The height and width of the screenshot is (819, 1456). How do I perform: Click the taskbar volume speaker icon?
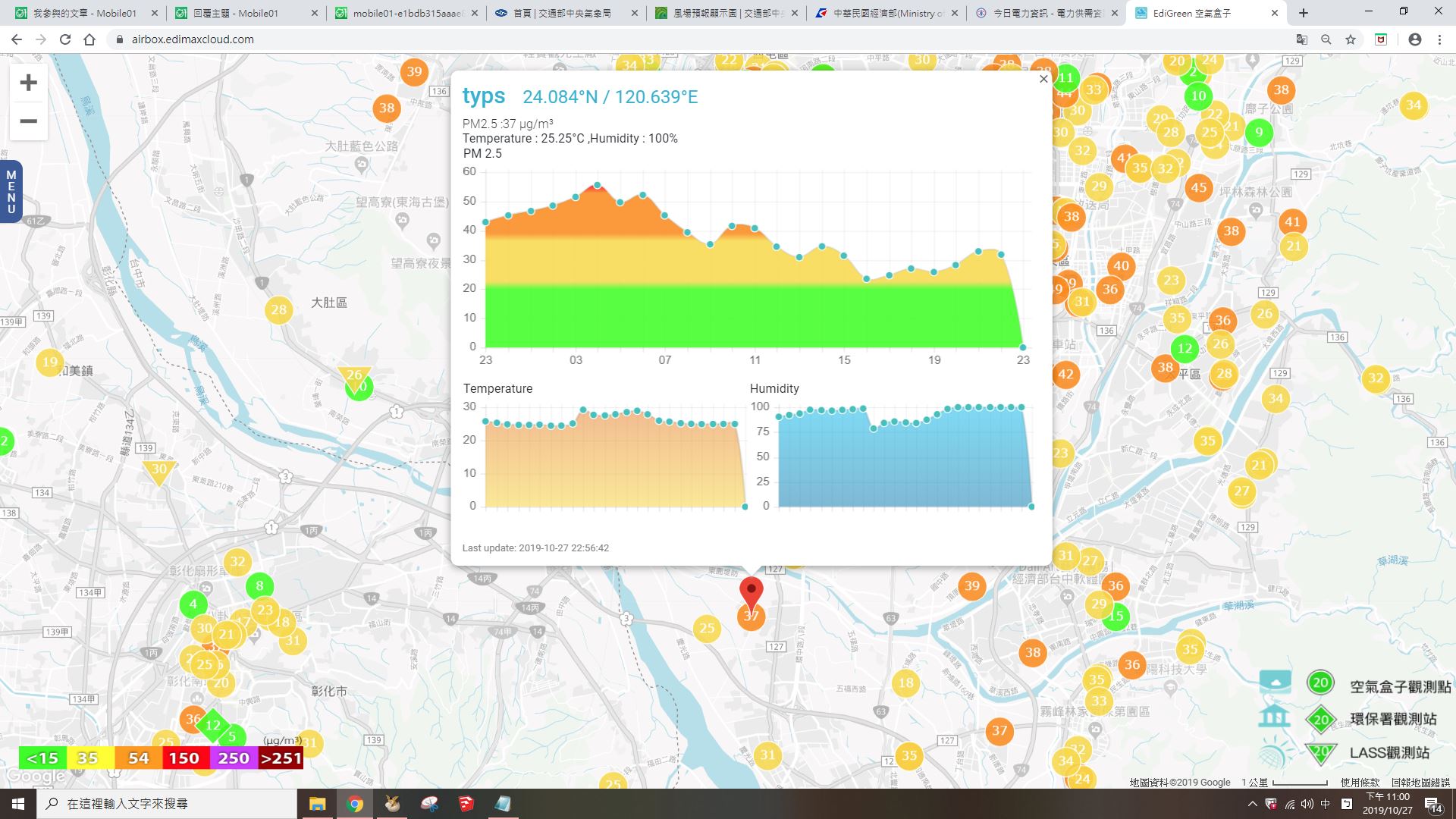tap(1307, 804)
